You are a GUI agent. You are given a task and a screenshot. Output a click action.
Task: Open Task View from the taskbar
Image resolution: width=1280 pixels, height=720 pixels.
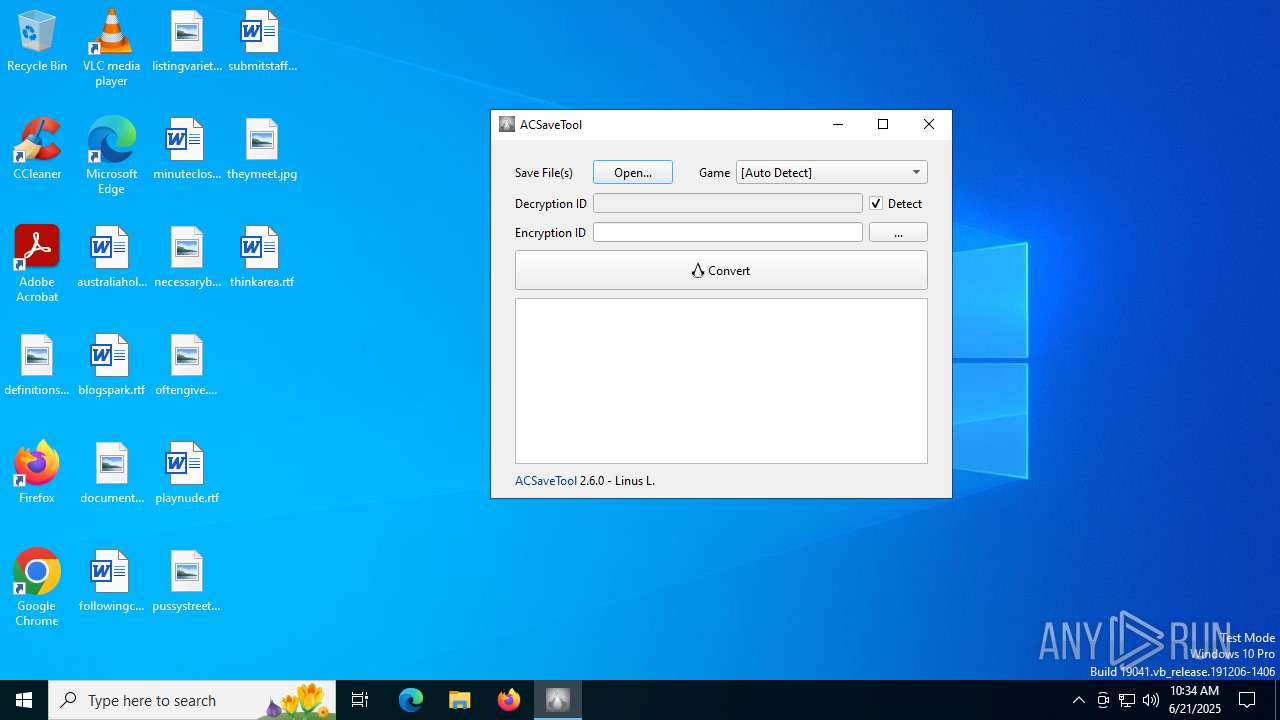point(361,700)
